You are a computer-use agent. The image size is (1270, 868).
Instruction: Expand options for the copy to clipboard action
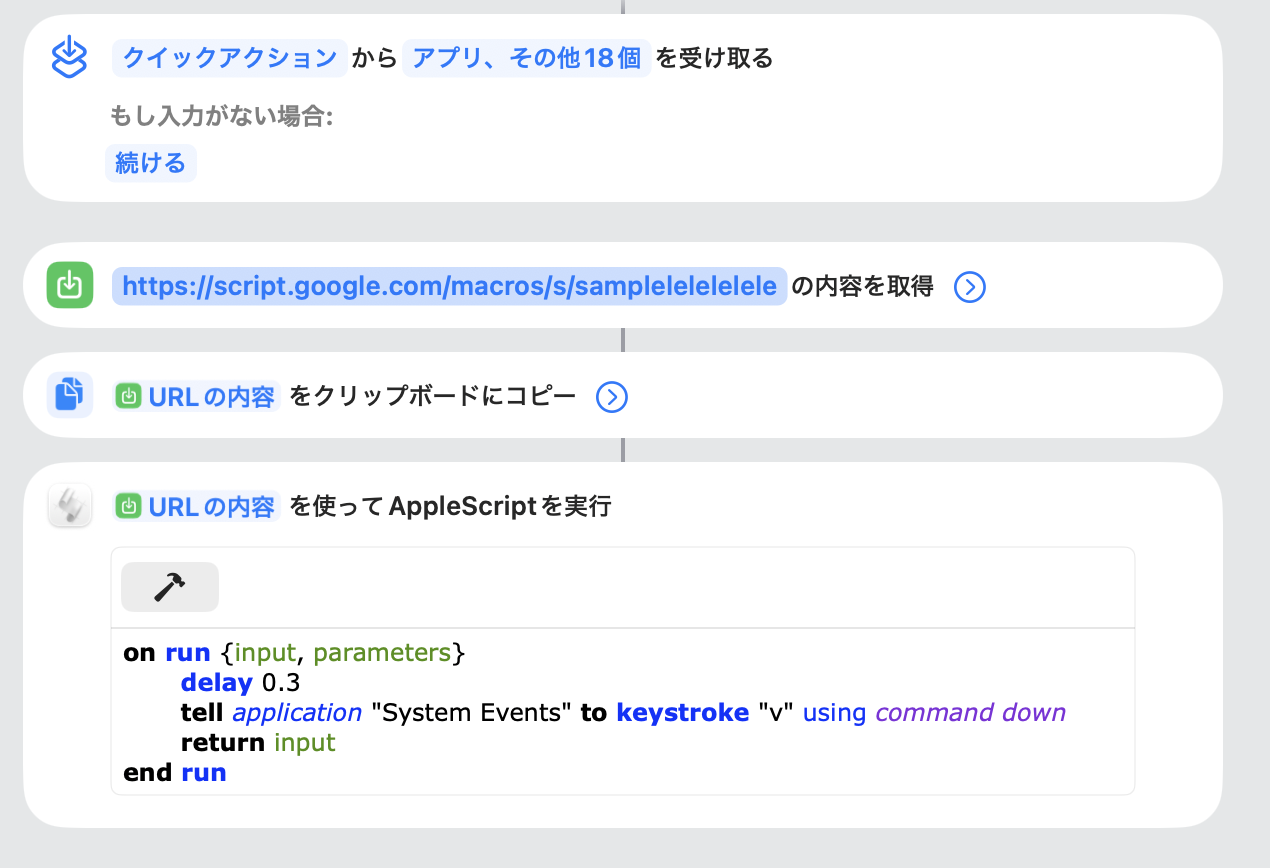click(611, 397)
